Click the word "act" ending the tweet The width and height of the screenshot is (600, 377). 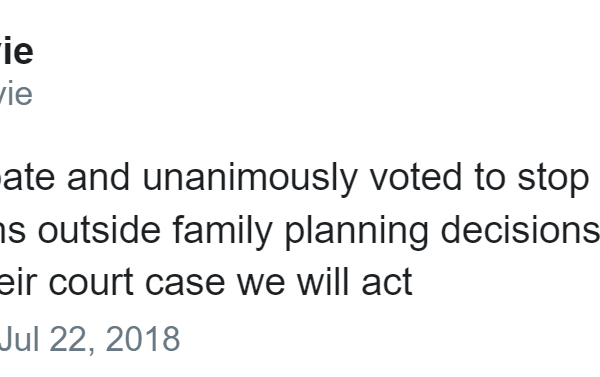click(387, 282)
